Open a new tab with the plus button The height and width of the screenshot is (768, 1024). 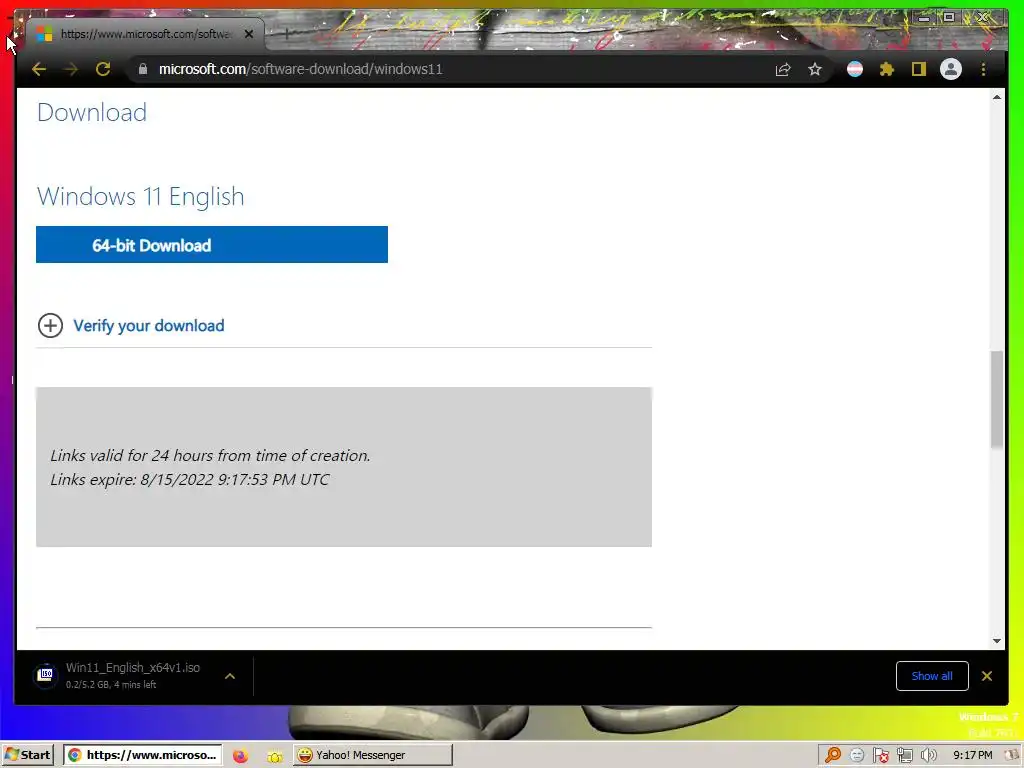[x=286, y=33]
